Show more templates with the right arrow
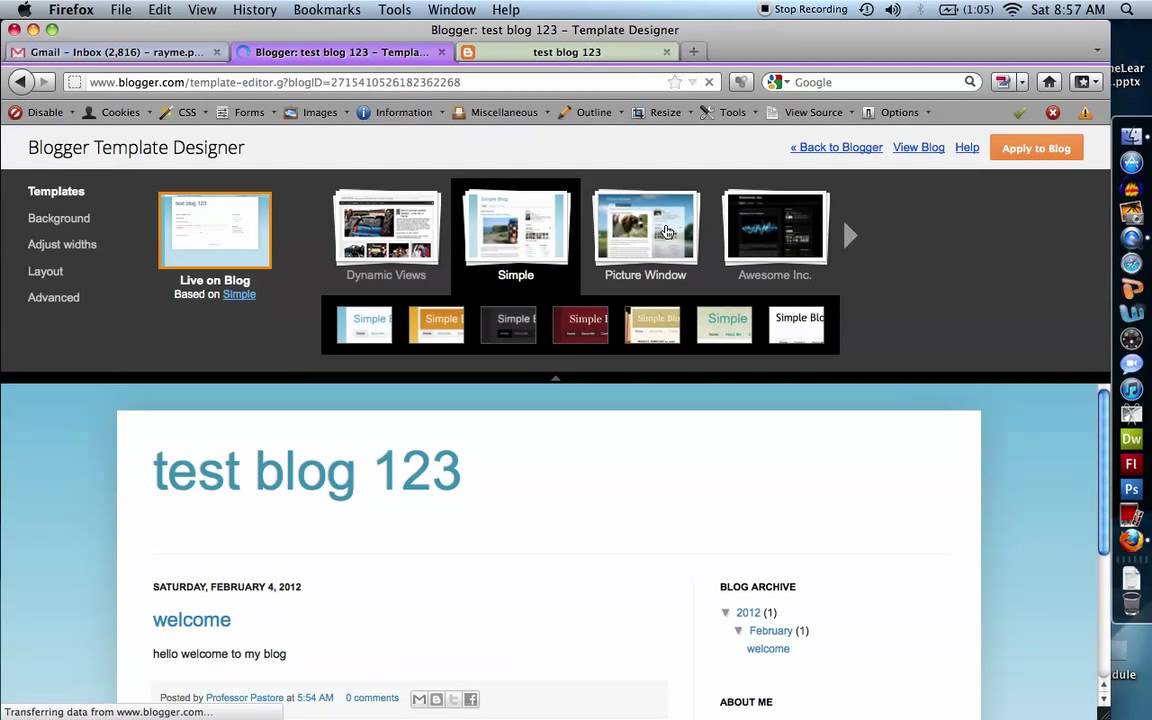Viewport: 1152px width, 720px height. tap(850, 235)
